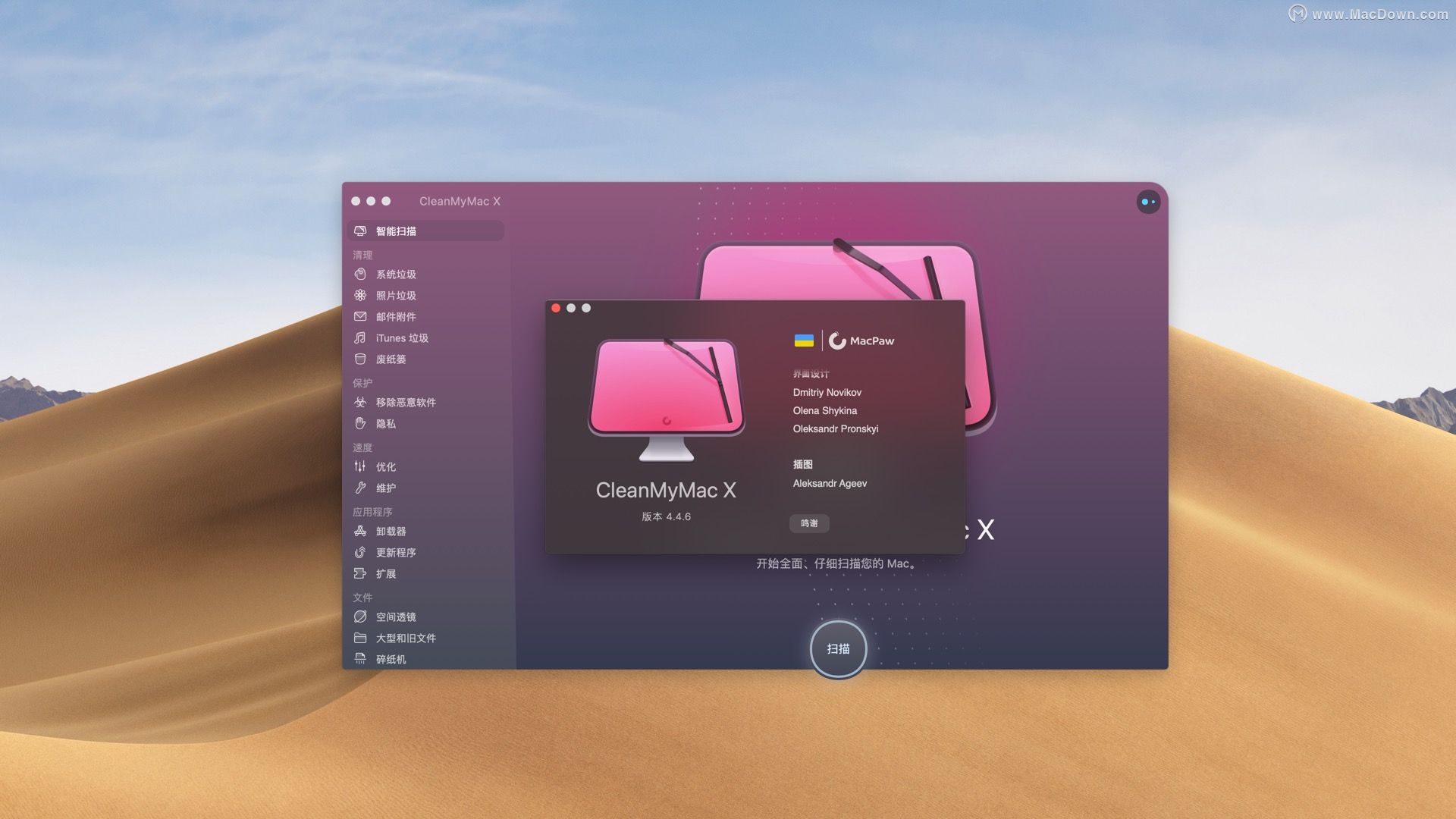The image size is (1456, 819).
Task: Click the name Olena Shykina
Action: point(825,410)
